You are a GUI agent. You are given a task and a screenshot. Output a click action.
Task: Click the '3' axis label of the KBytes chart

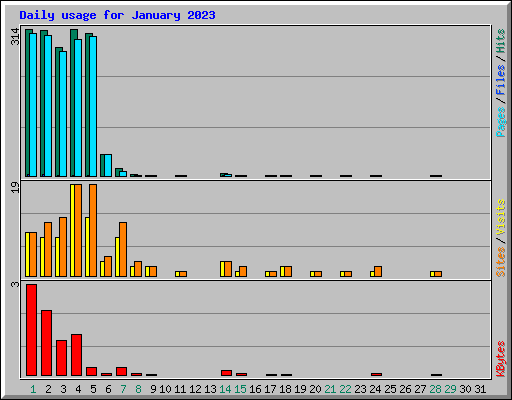tap(15, 284)
